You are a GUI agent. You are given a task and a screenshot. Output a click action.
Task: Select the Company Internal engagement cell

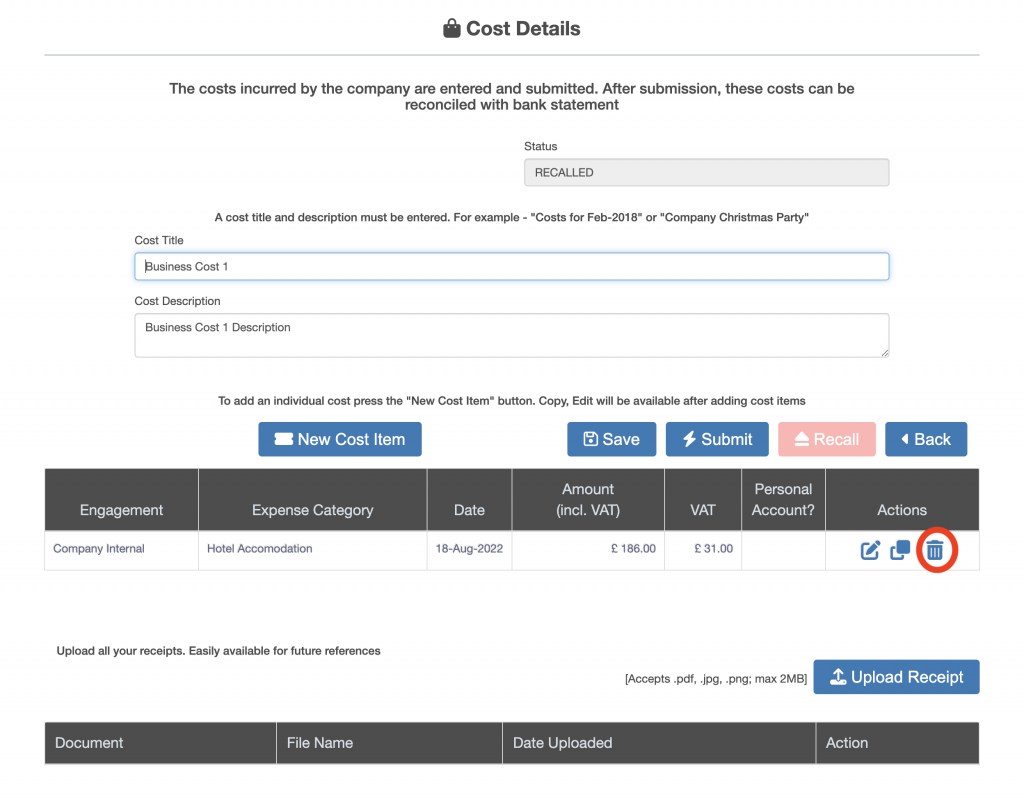[99, 549]
